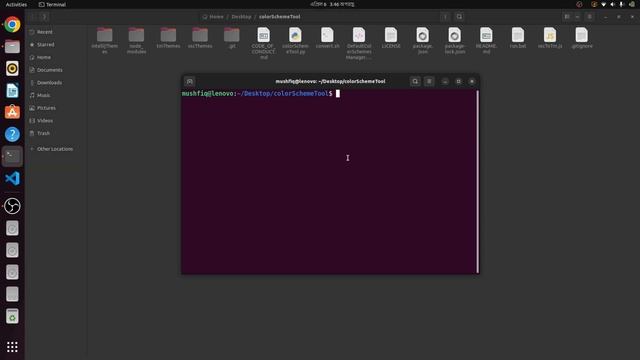Open Pictures in Files sidebar
The width and height of the screenshot is (640, 360).
[x=56, y=108]
